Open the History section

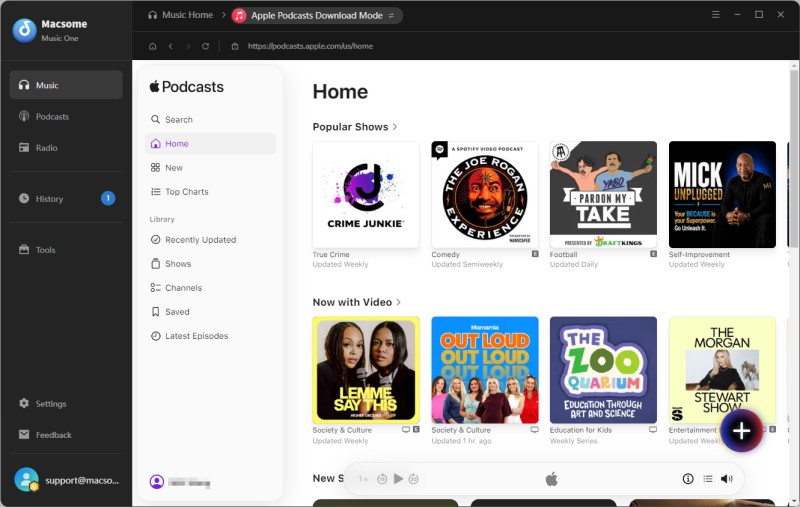tap(66, 198)
